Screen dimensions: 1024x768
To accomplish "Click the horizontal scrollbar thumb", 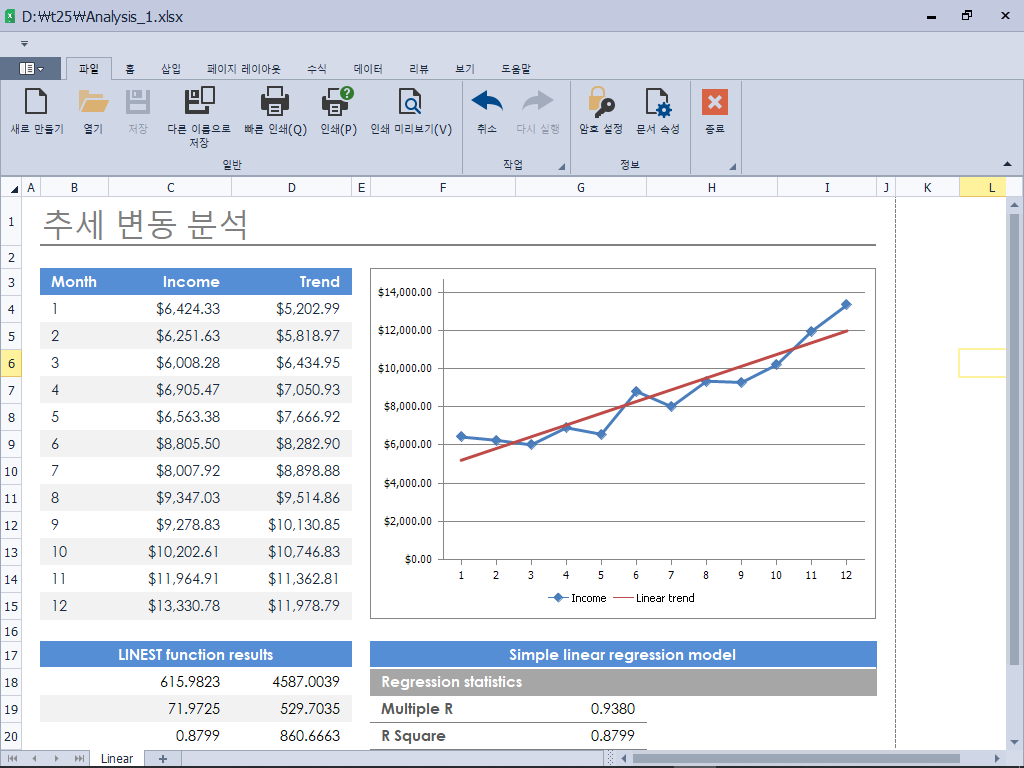I will tap(797, 758).
